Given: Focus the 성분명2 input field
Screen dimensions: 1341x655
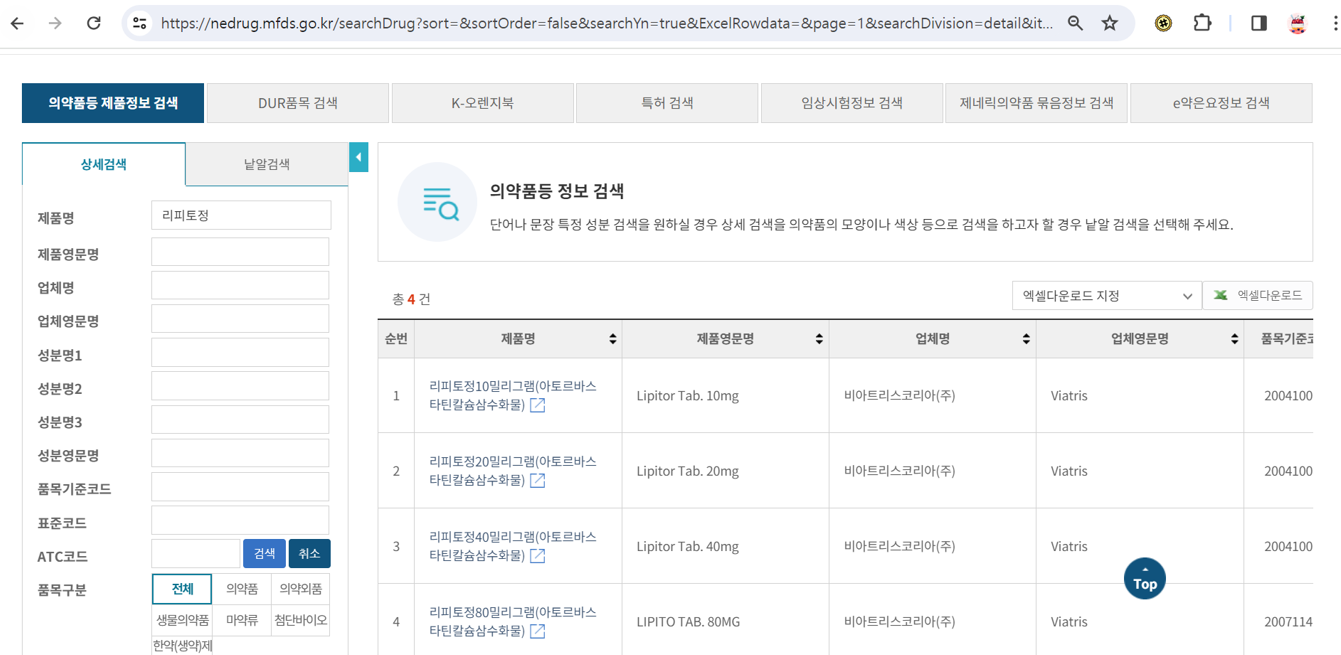Looking at the screenshot, I should tap(241, 386).
